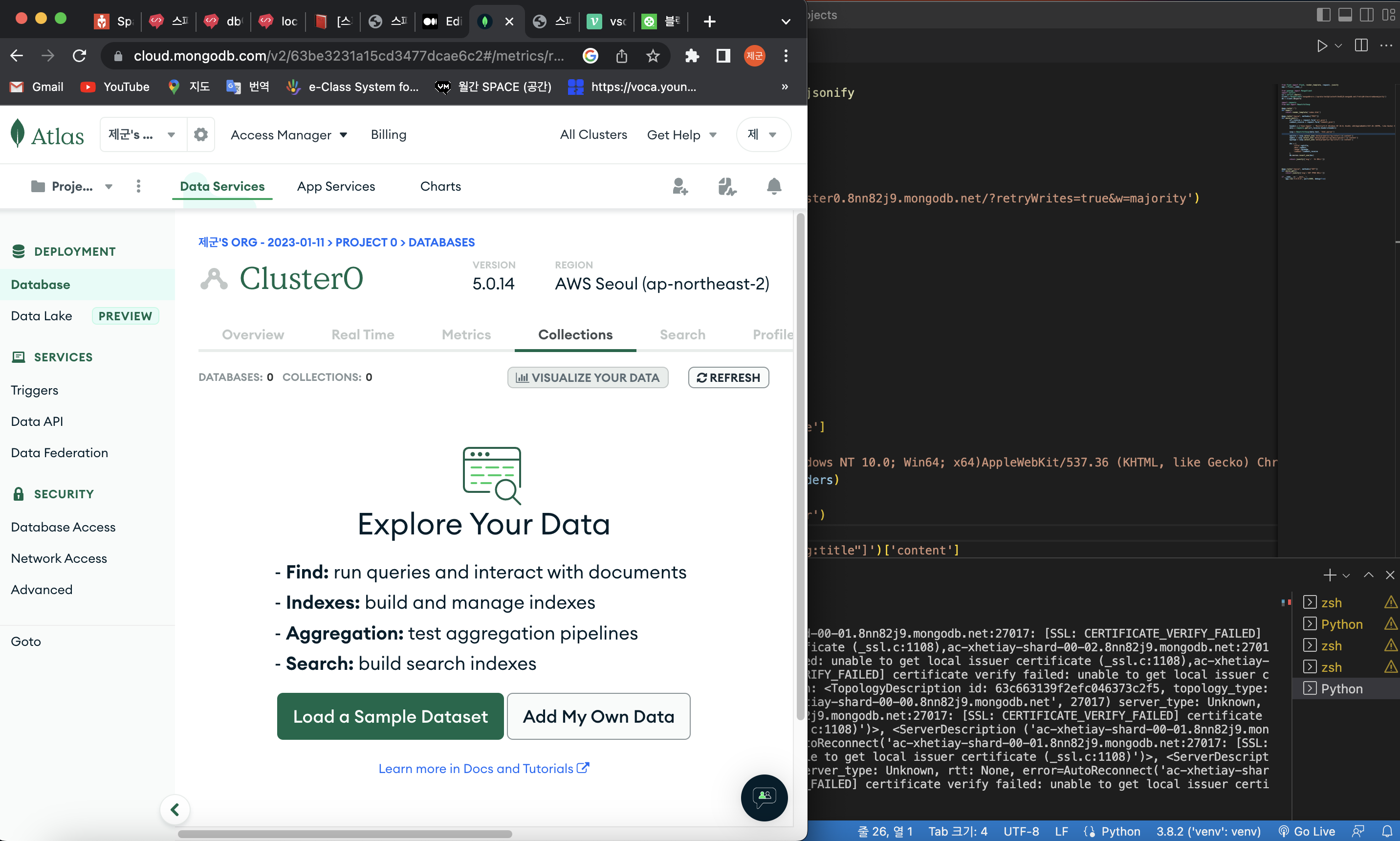Image resolution: width=1400 pixels, height=841 pixels.
Task: Click the horizontal scrollbar at bottom
Action: pyautogui.click(x=345, y=834)
